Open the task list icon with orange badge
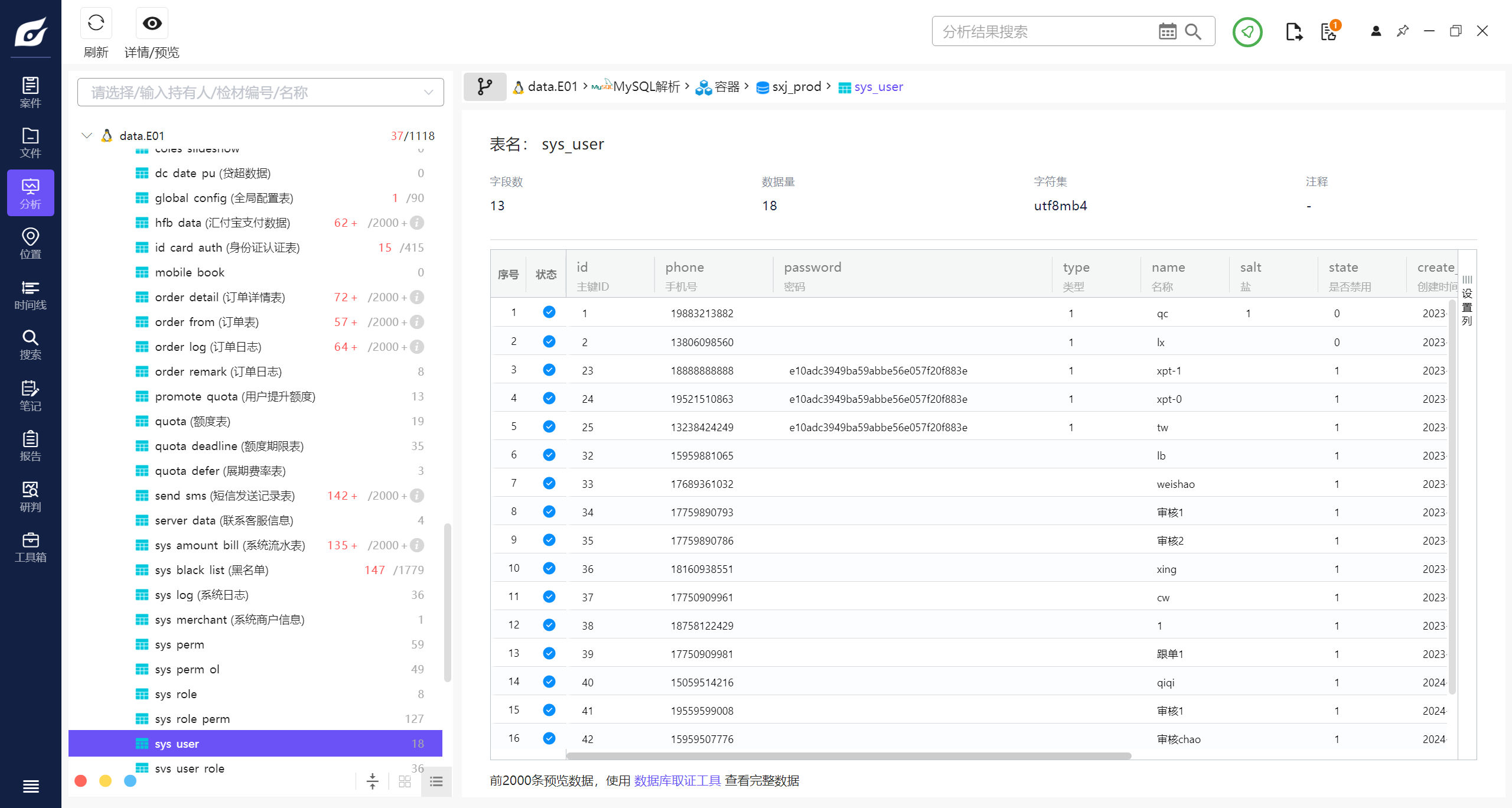Viewport: 1512px width, 808px height. pyautogui.click(x=1329, y=31)
